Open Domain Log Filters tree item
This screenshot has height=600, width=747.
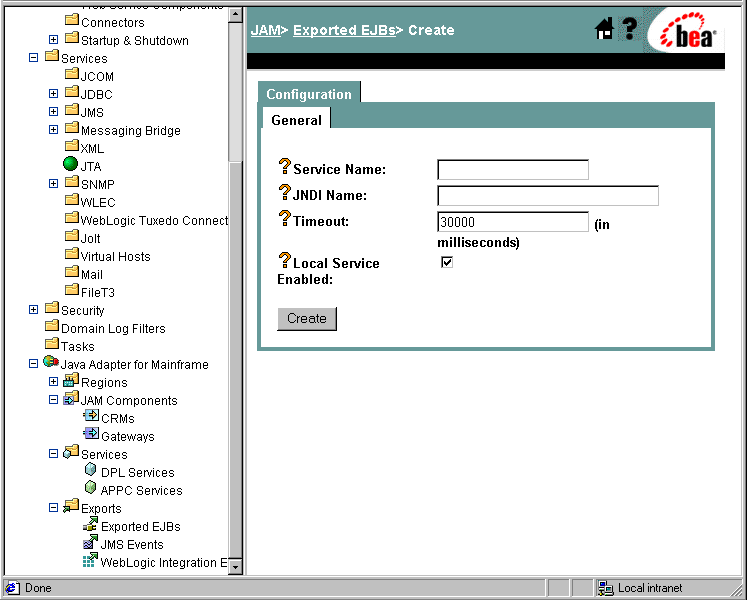(113, 328)
